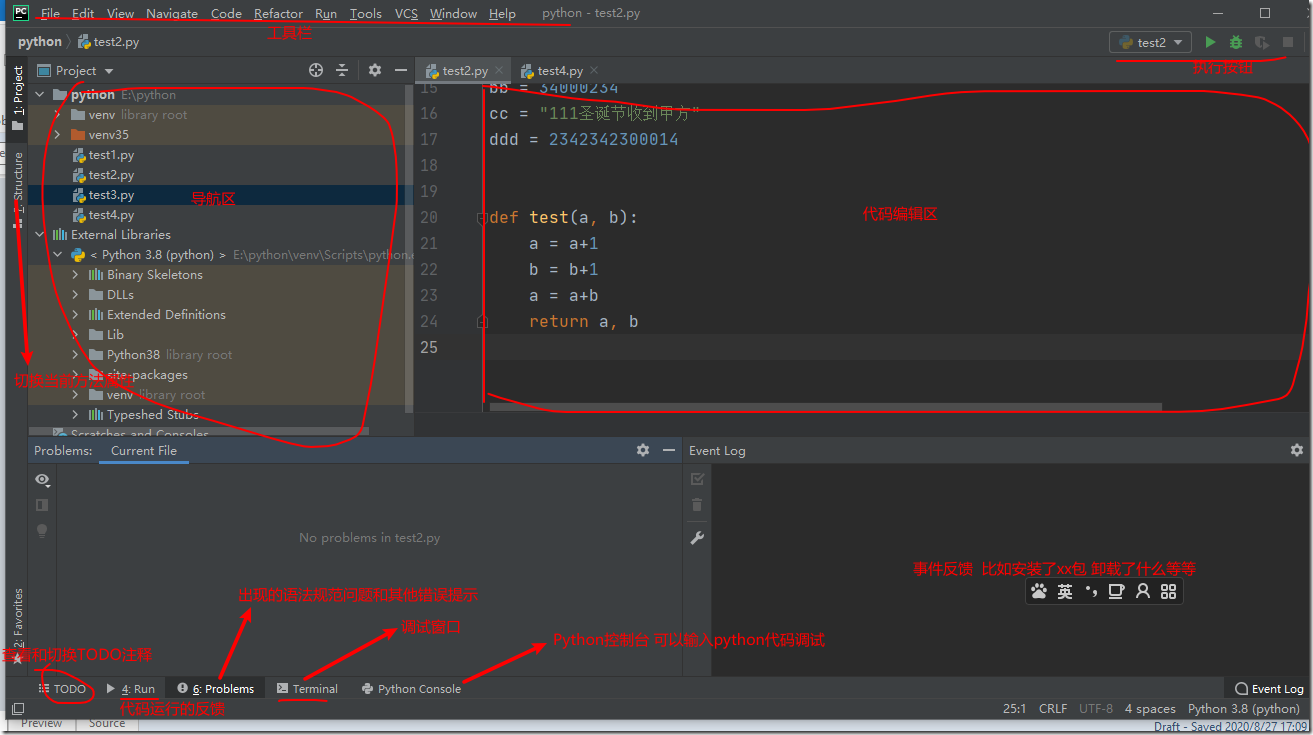Viewport: 1313px width, 735px height.
Task: Toggle the eye icon in the Problems panel
Action: [x=42, y=480]
